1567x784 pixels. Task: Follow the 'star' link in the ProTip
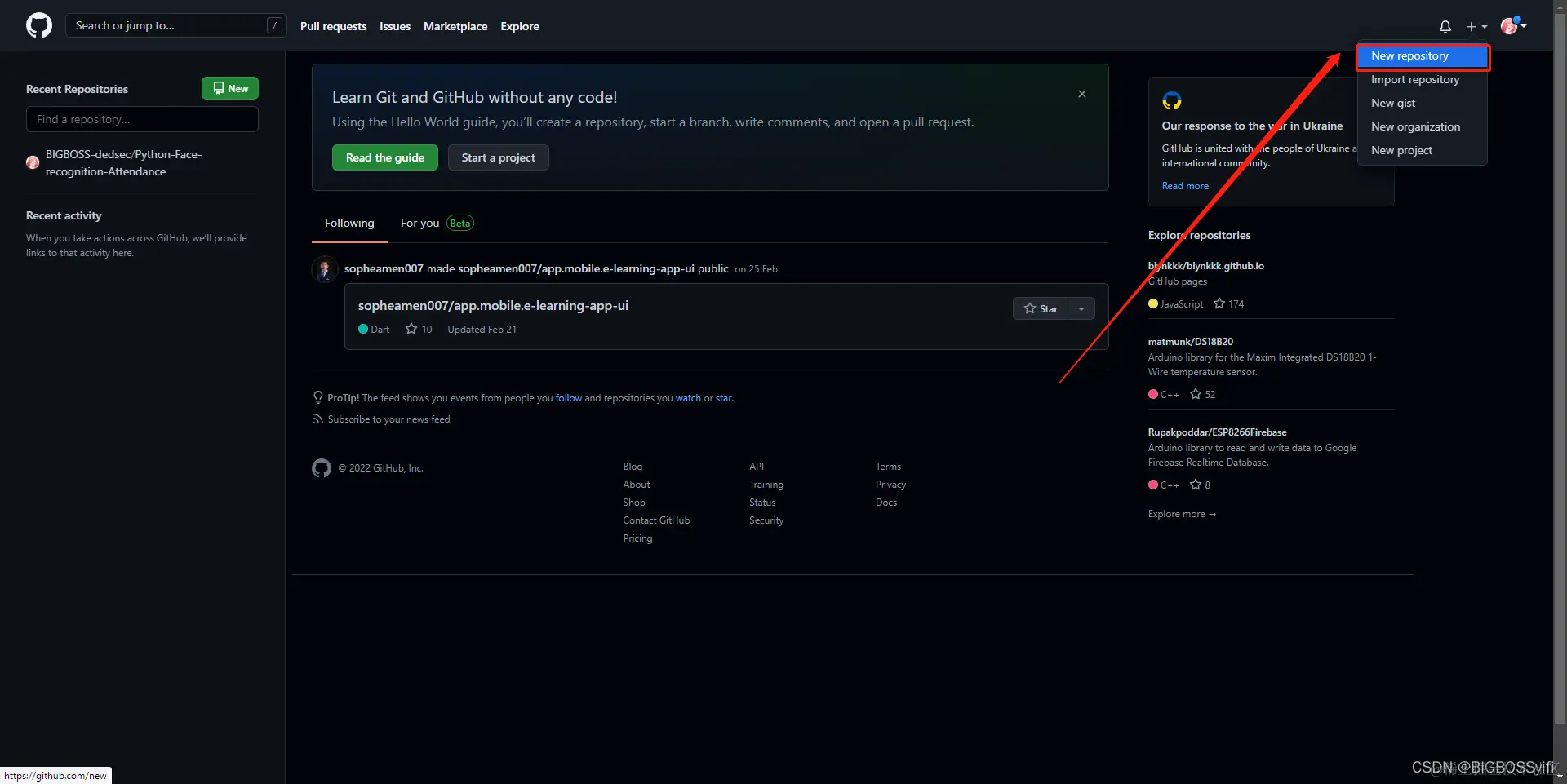point(724,398)
